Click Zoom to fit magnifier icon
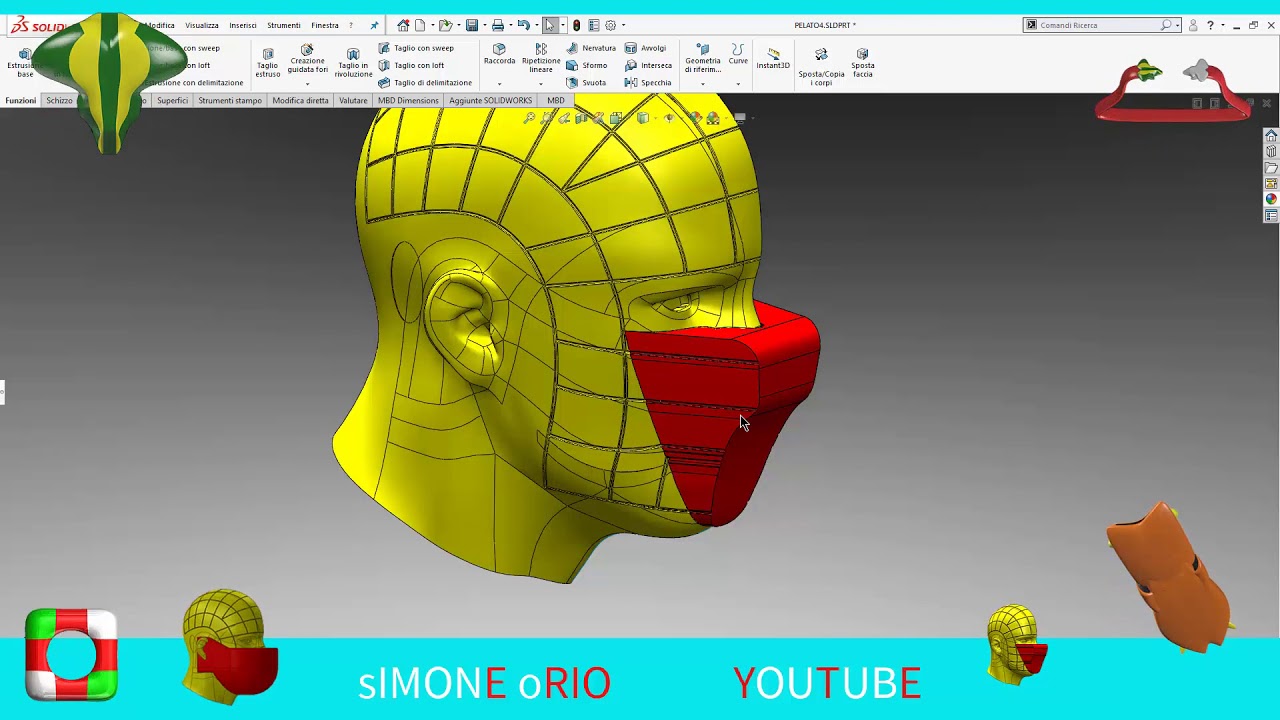 (529, 118)
